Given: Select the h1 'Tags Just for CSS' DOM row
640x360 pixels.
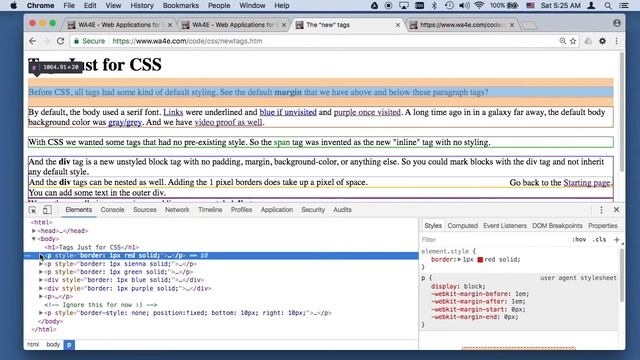Looking at the screenshot, I should tap(92, 247).
